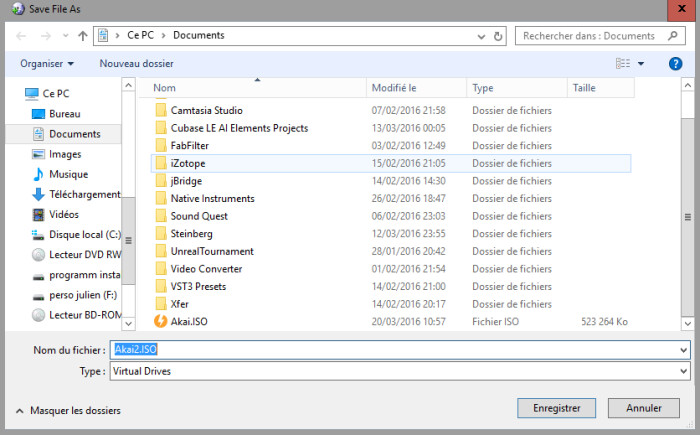Viewport: 700px width, 435px height.
Task: Select the 'Video Converter' folder
Action: (x=206, y=269)
